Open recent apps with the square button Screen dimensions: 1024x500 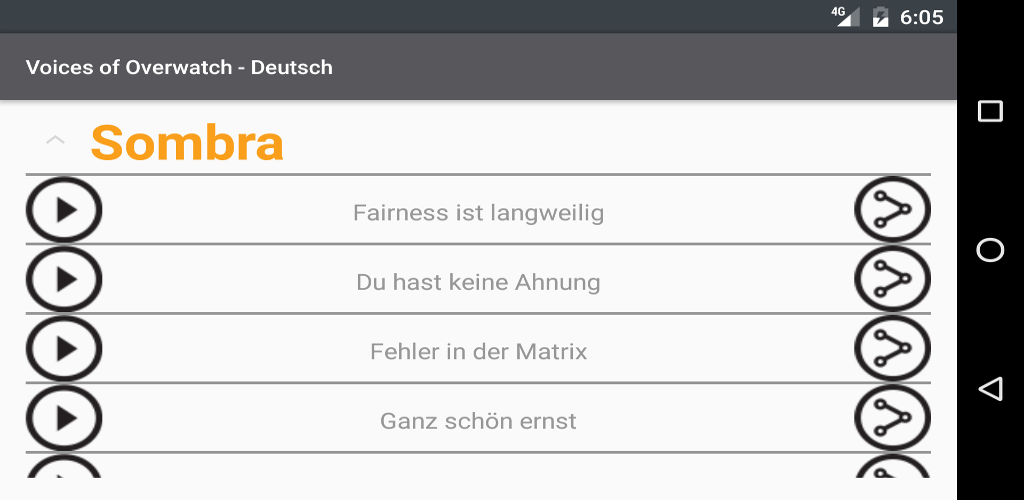[990, 112]
